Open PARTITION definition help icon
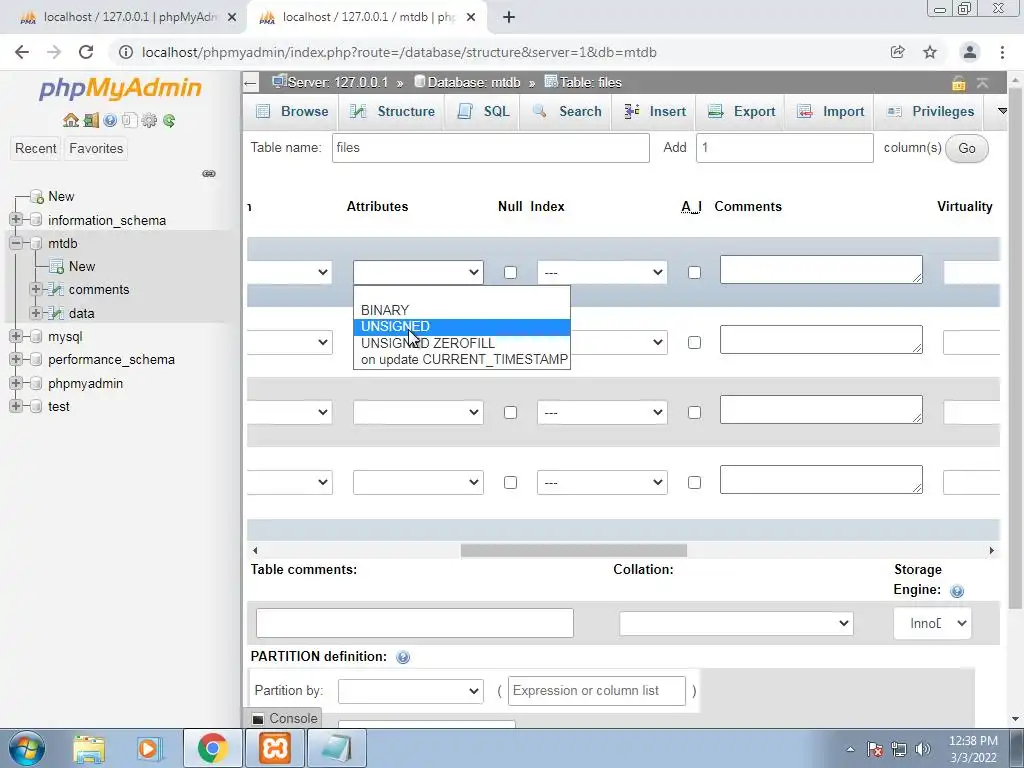1024x768 pixels. 403,657
